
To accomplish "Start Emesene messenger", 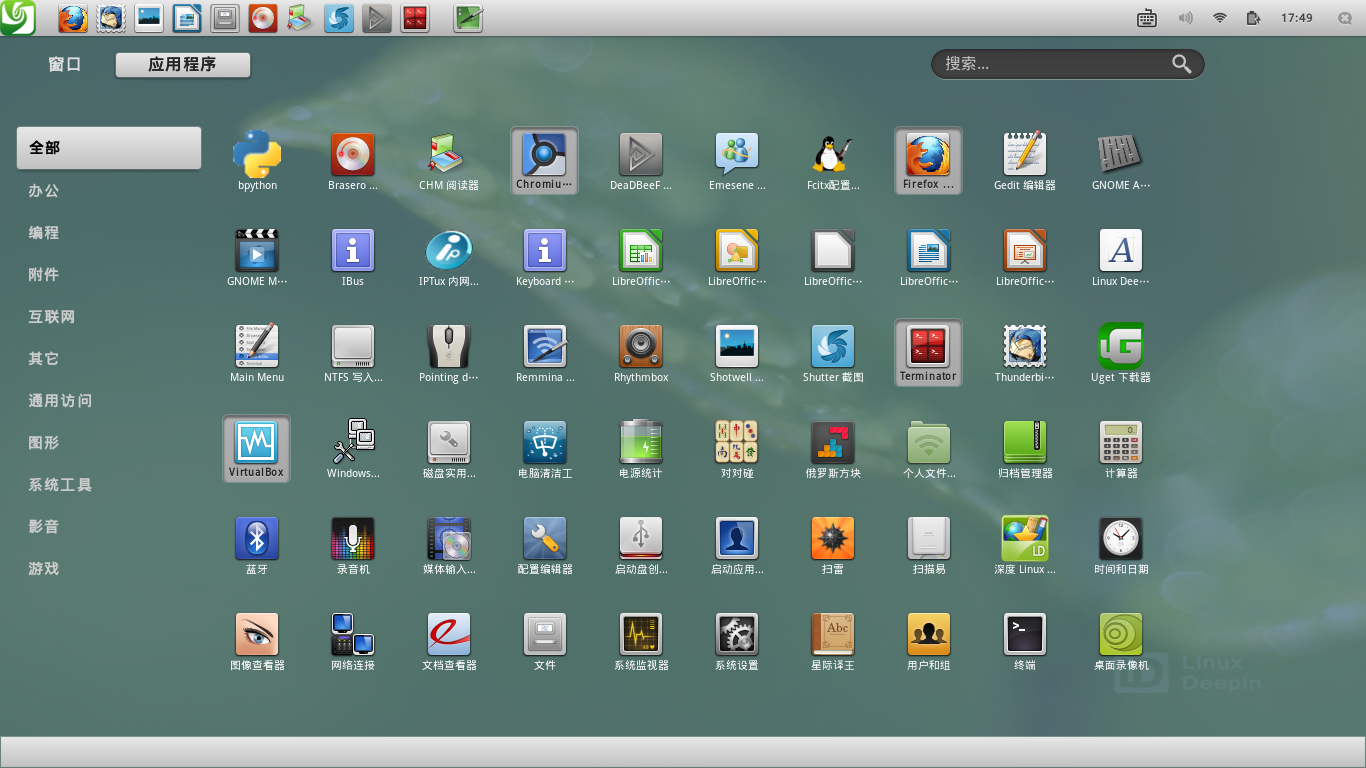I will (737, 162).
